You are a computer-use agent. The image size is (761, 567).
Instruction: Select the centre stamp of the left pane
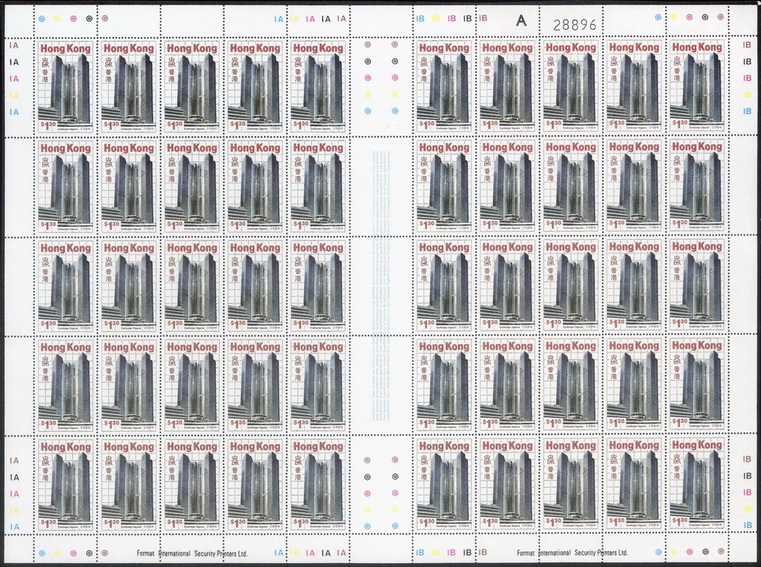pos(192,286)
